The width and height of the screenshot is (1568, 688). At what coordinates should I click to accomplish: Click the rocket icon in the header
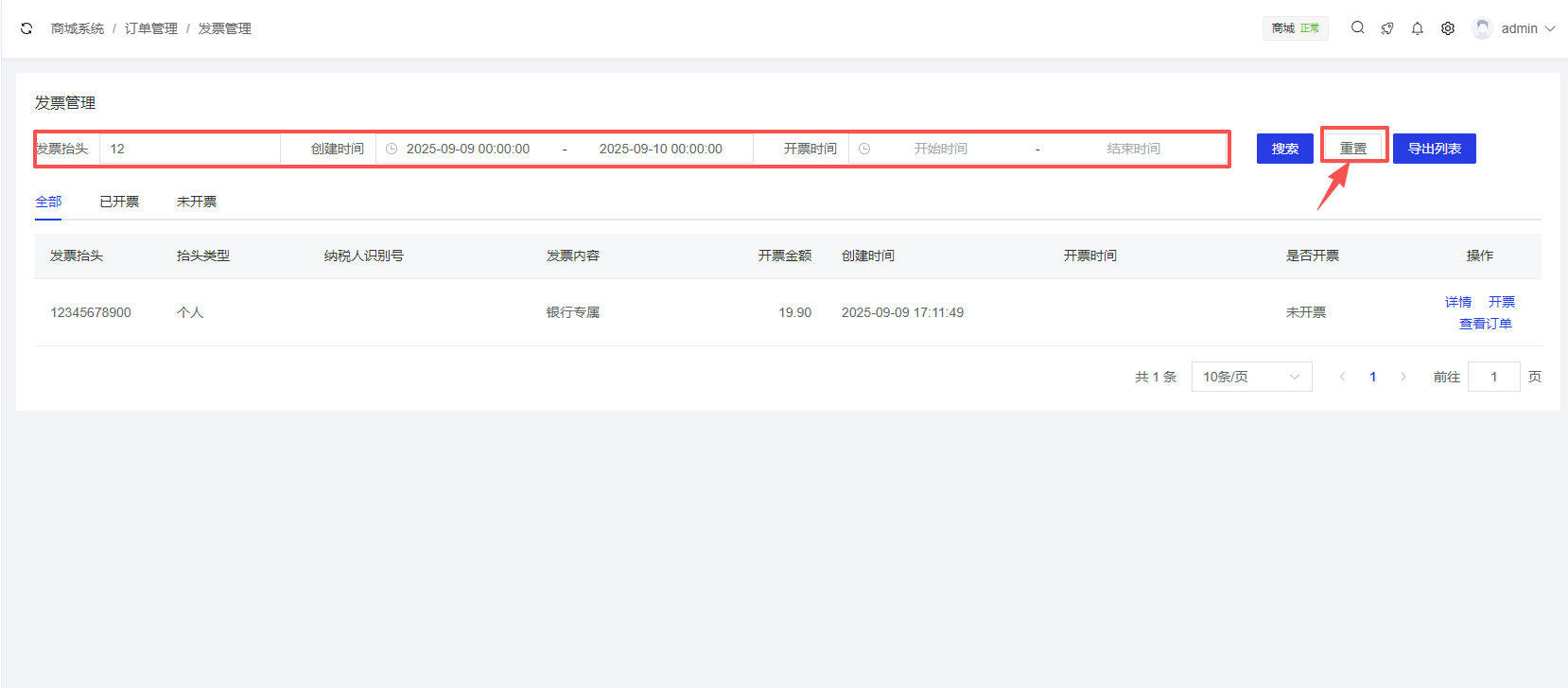(1387, 28)
